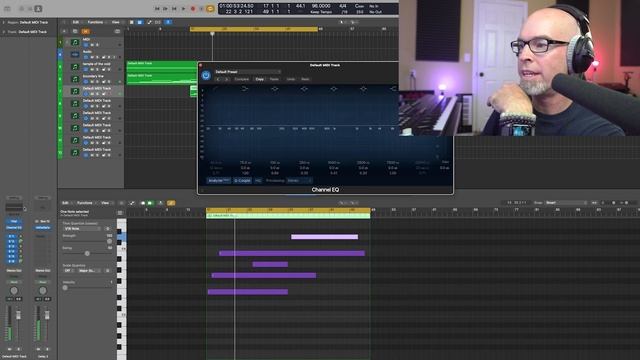The width and height of the screenshot is (640, 360).
Task: Click the Add Track plus icon
Action: pos(64,31)
